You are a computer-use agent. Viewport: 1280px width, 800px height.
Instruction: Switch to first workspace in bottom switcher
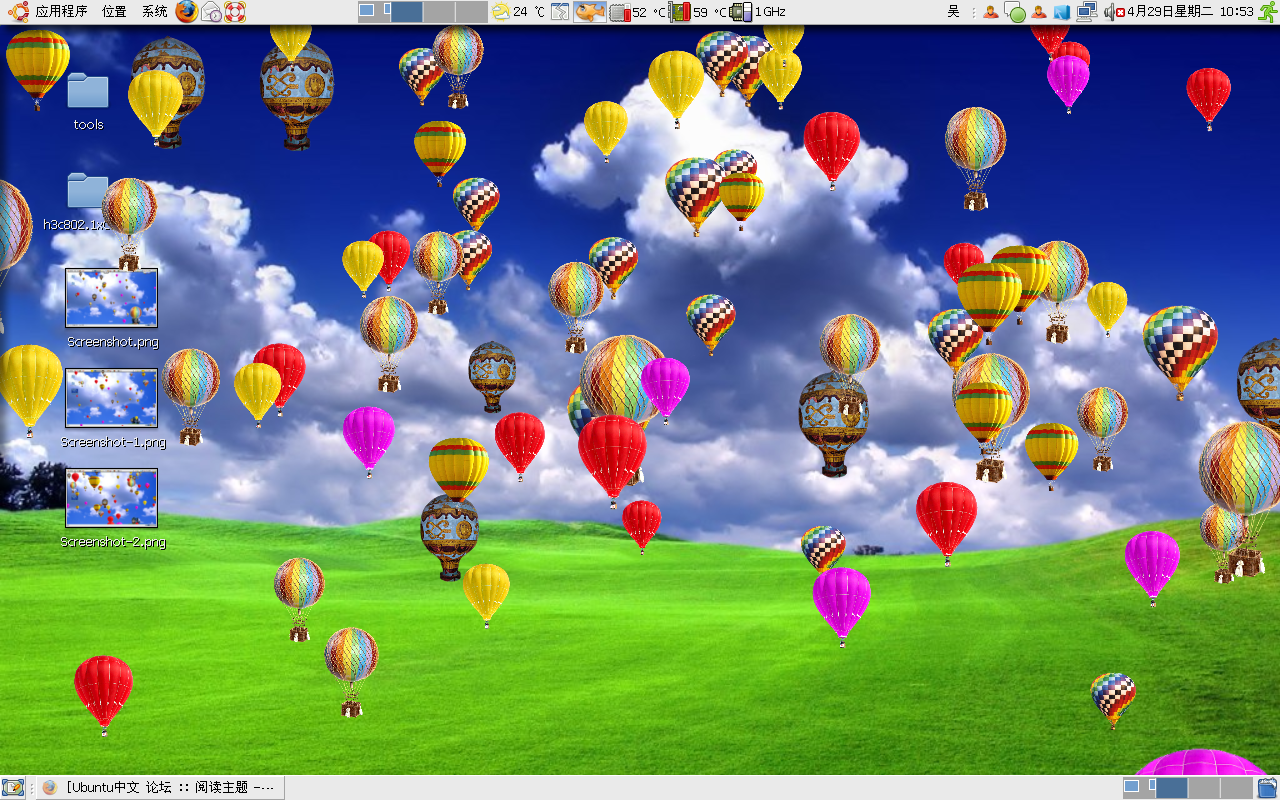click(x=1139, y=787)
